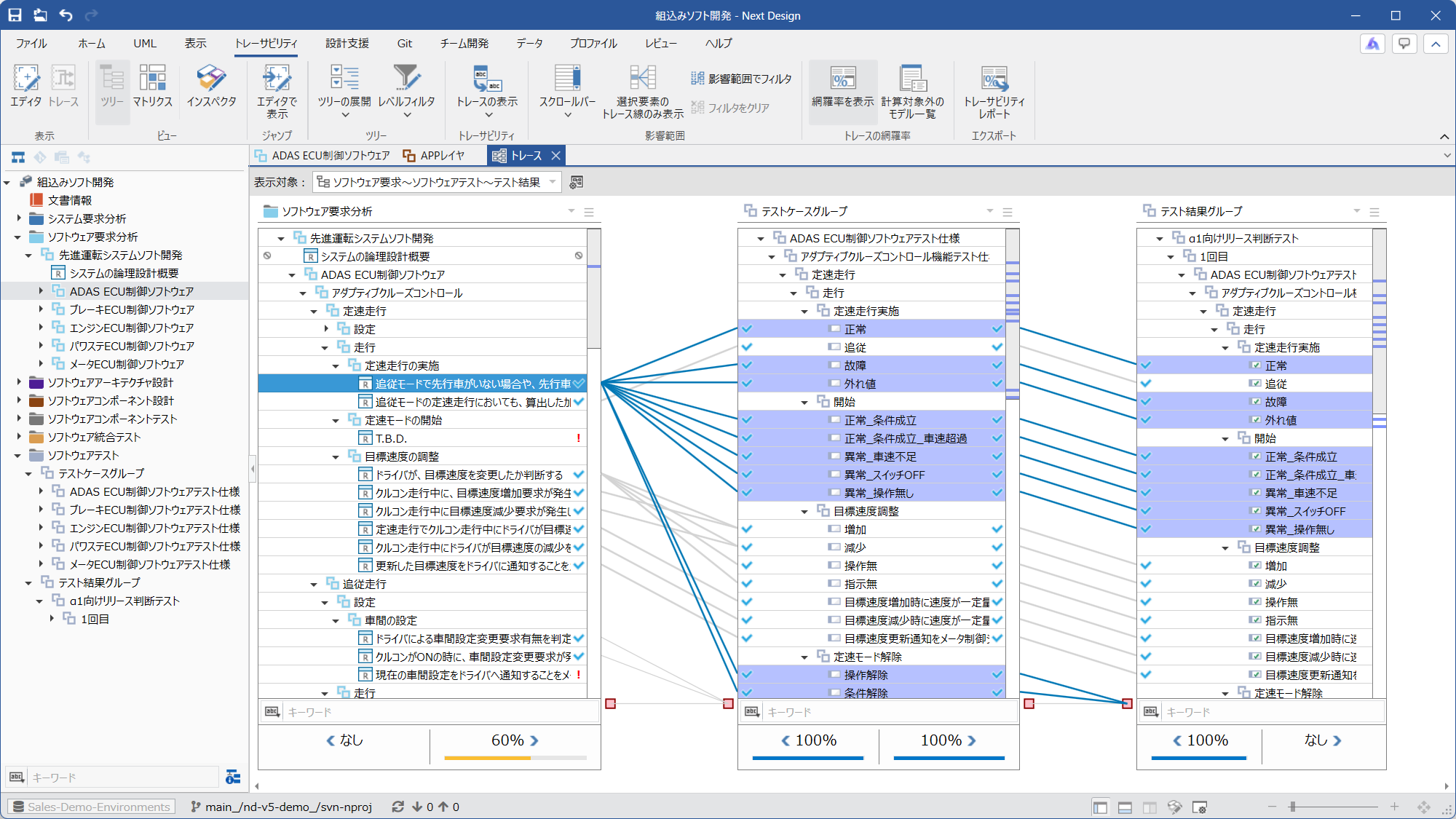Open the display target combo box

point(437,182)
